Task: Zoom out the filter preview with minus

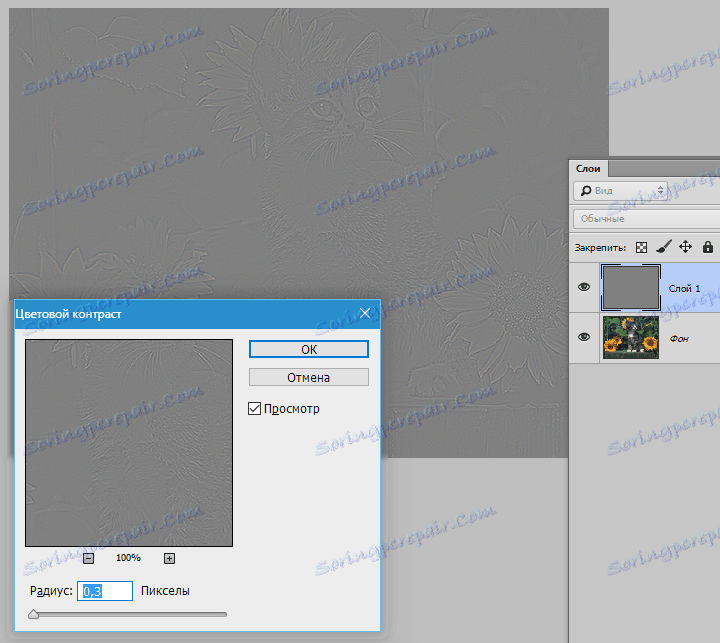Action: (x=89, y=558)
